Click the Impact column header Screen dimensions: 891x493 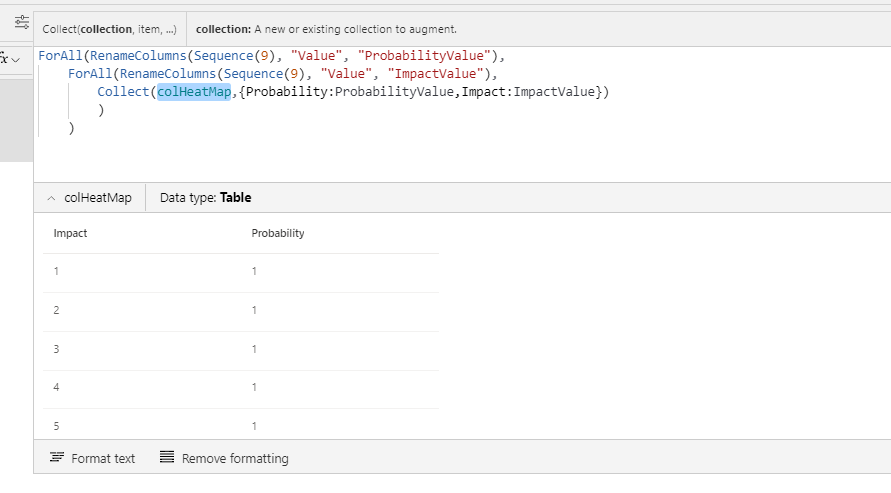coord(70,233)
